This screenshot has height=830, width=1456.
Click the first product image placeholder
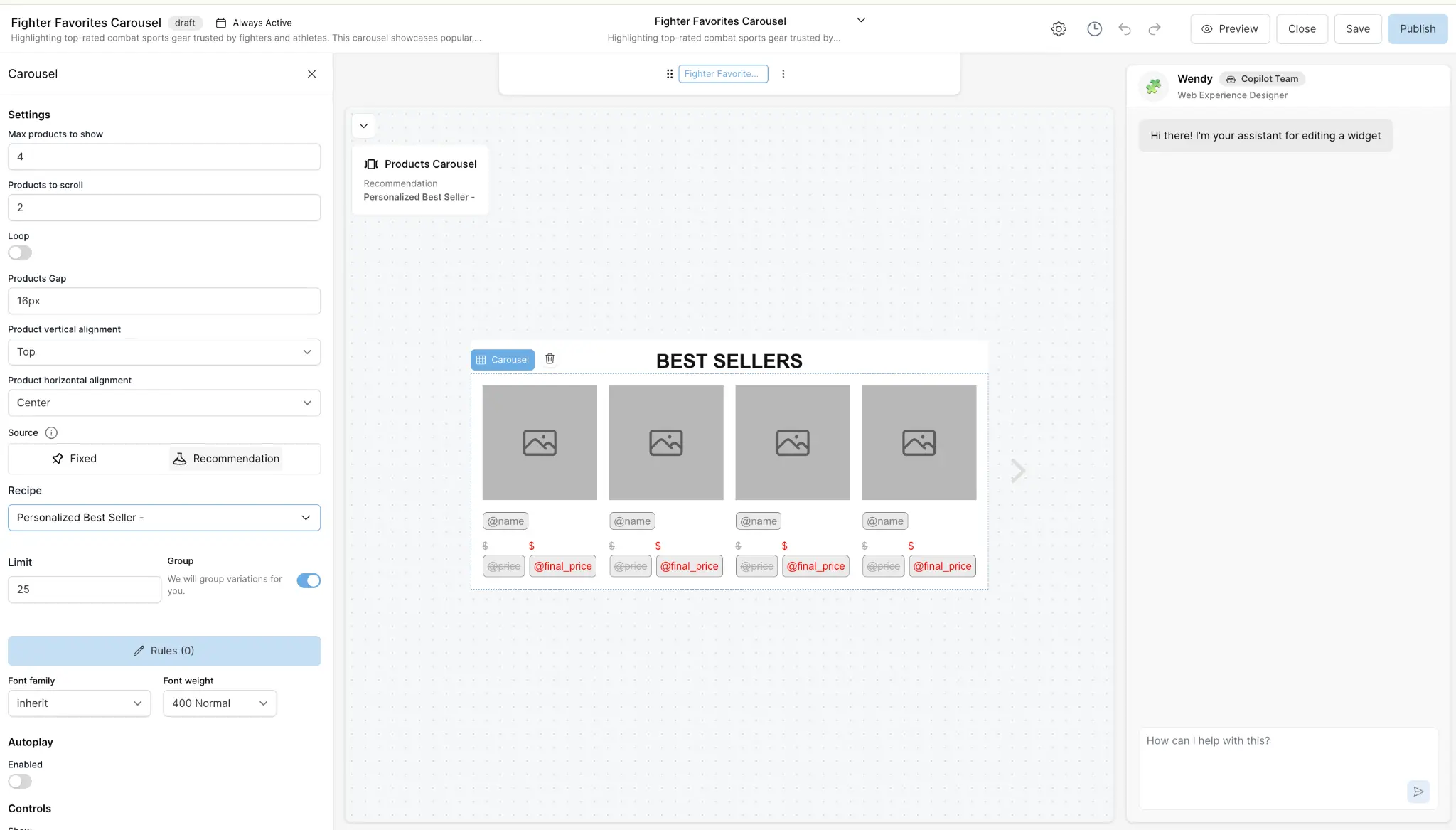pos(540,443)
